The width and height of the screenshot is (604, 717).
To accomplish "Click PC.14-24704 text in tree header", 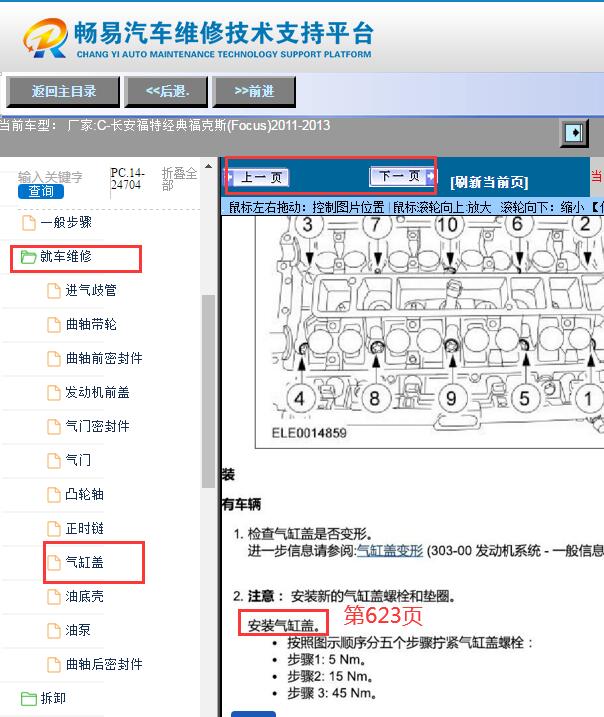I will tap(128, 179).
